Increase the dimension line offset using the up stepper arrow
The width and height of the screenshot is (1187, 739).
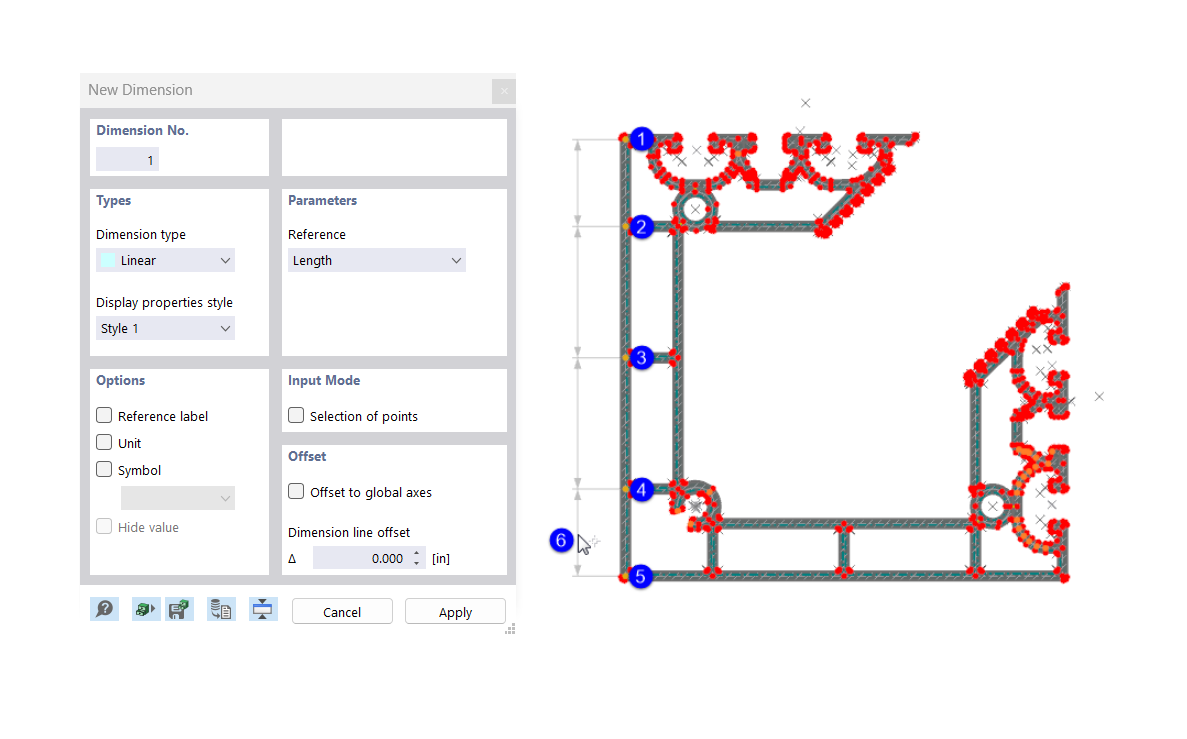416,553
